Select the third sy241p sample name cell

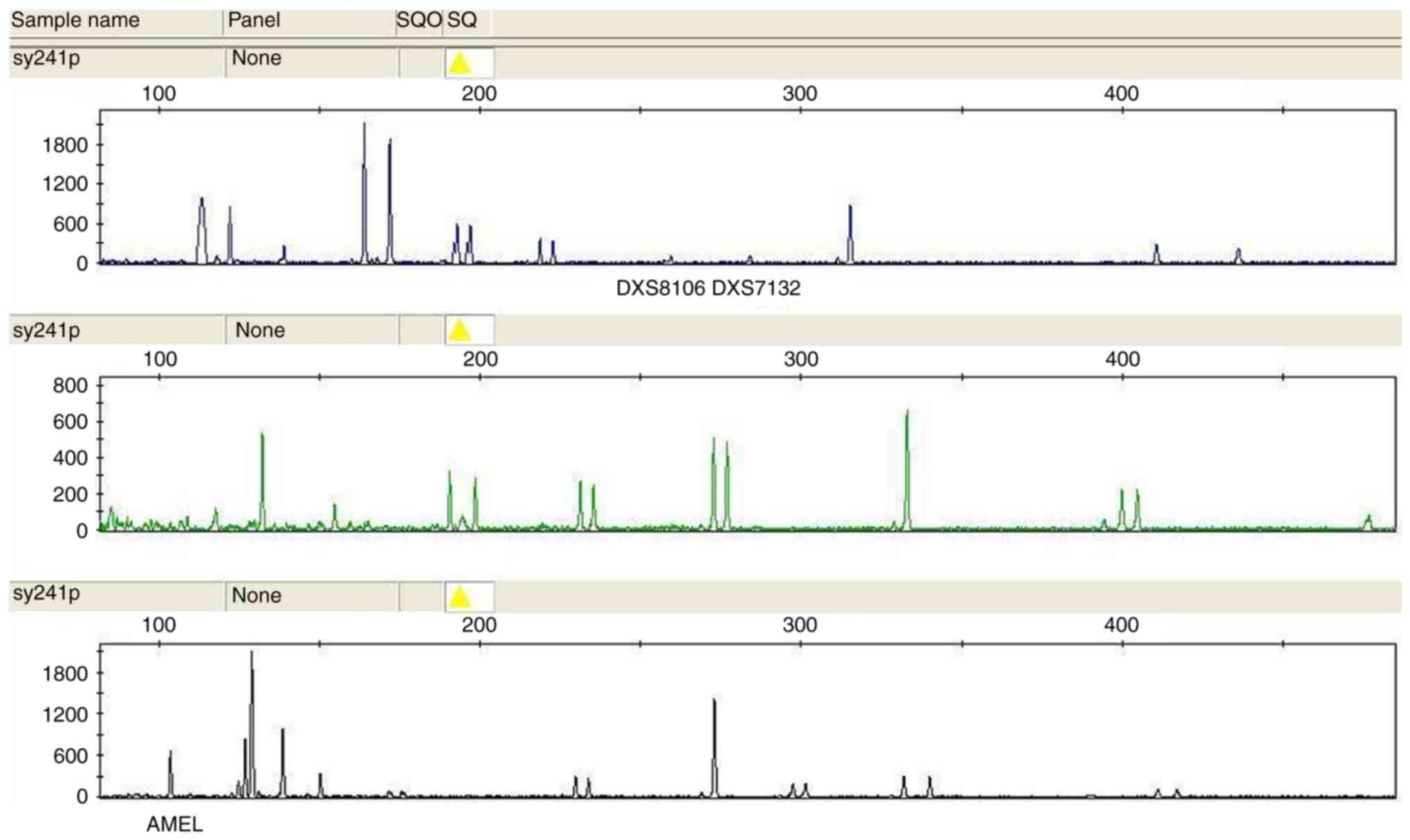pos(46,594)
